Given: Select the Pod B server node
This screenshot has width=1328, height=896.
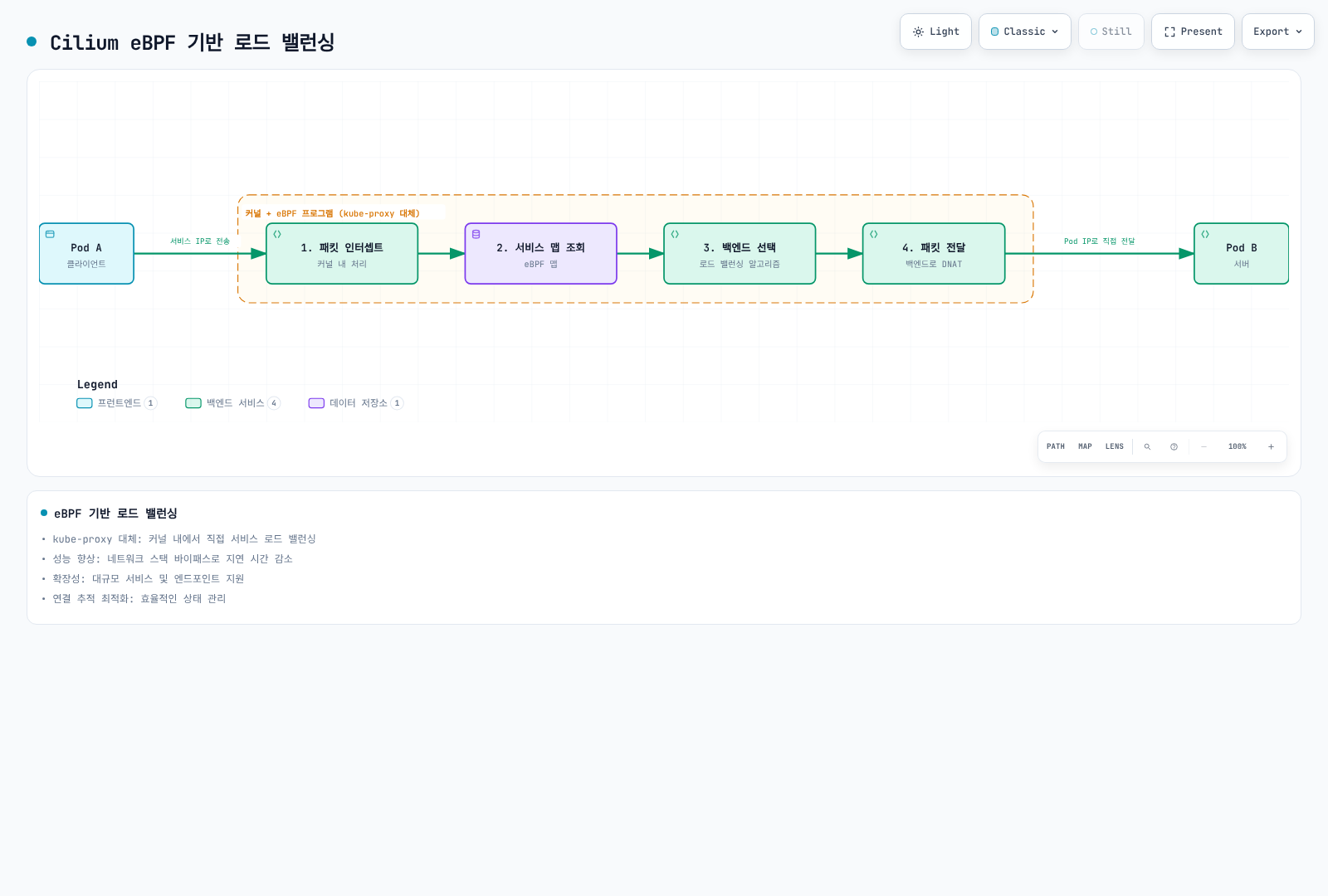Looking at the screenshot, I should [1241, 254].
